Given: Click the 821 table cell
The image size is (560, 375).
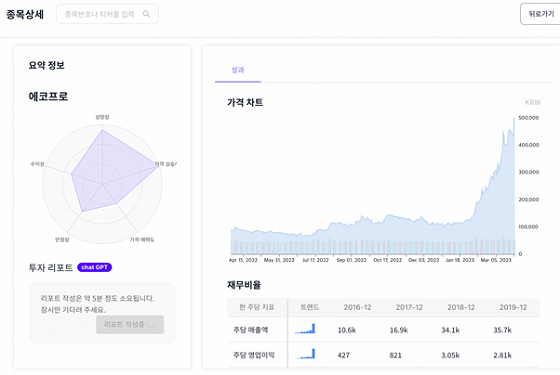Looking at the screenshot, I should (x=395, y=355).
